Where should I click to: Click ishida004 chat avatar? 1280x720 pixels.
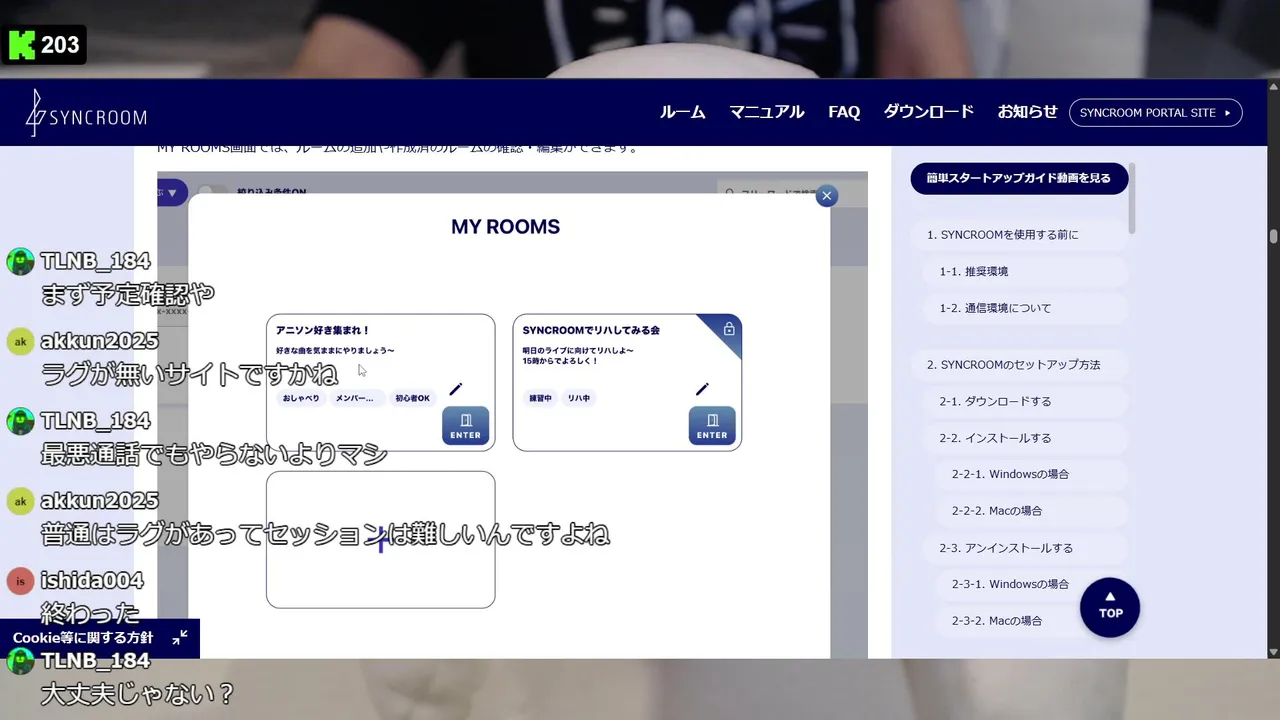point(20,581)
